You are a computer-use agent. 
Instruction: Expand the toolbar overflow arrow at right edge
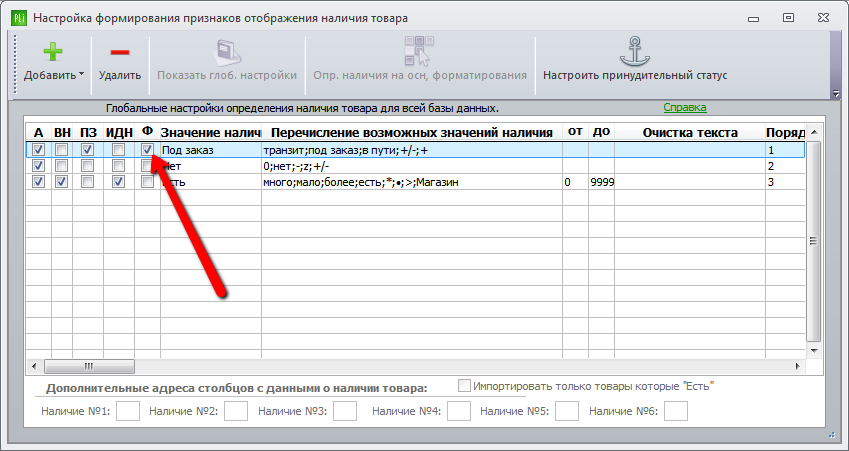(x=835, y=93)
